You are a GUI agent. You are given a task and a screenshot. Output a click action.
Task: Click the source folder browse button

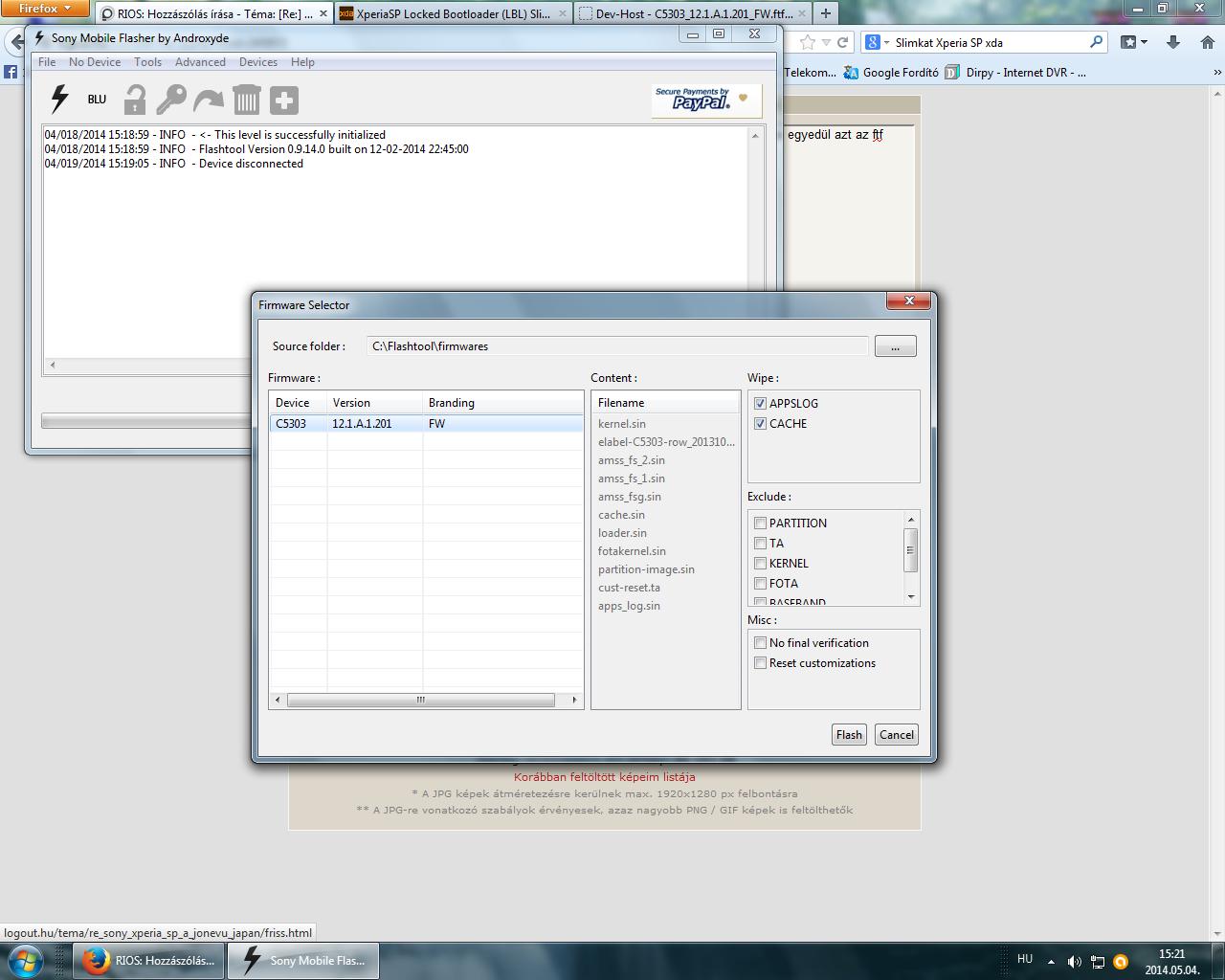pyautogui.click(x=895, y=346)
